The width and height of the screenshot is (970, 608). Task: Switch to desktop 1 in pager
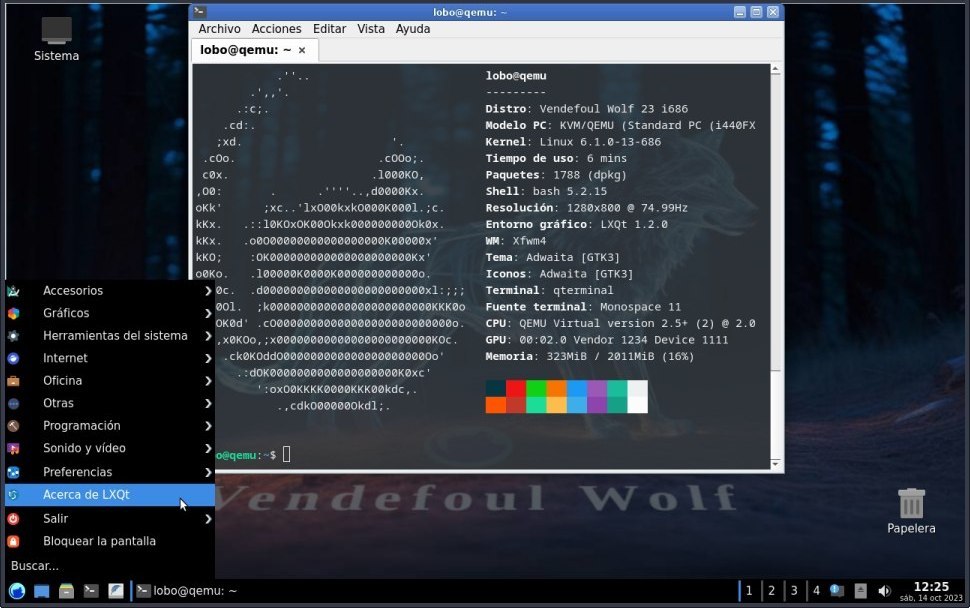(x=749, y=591)
